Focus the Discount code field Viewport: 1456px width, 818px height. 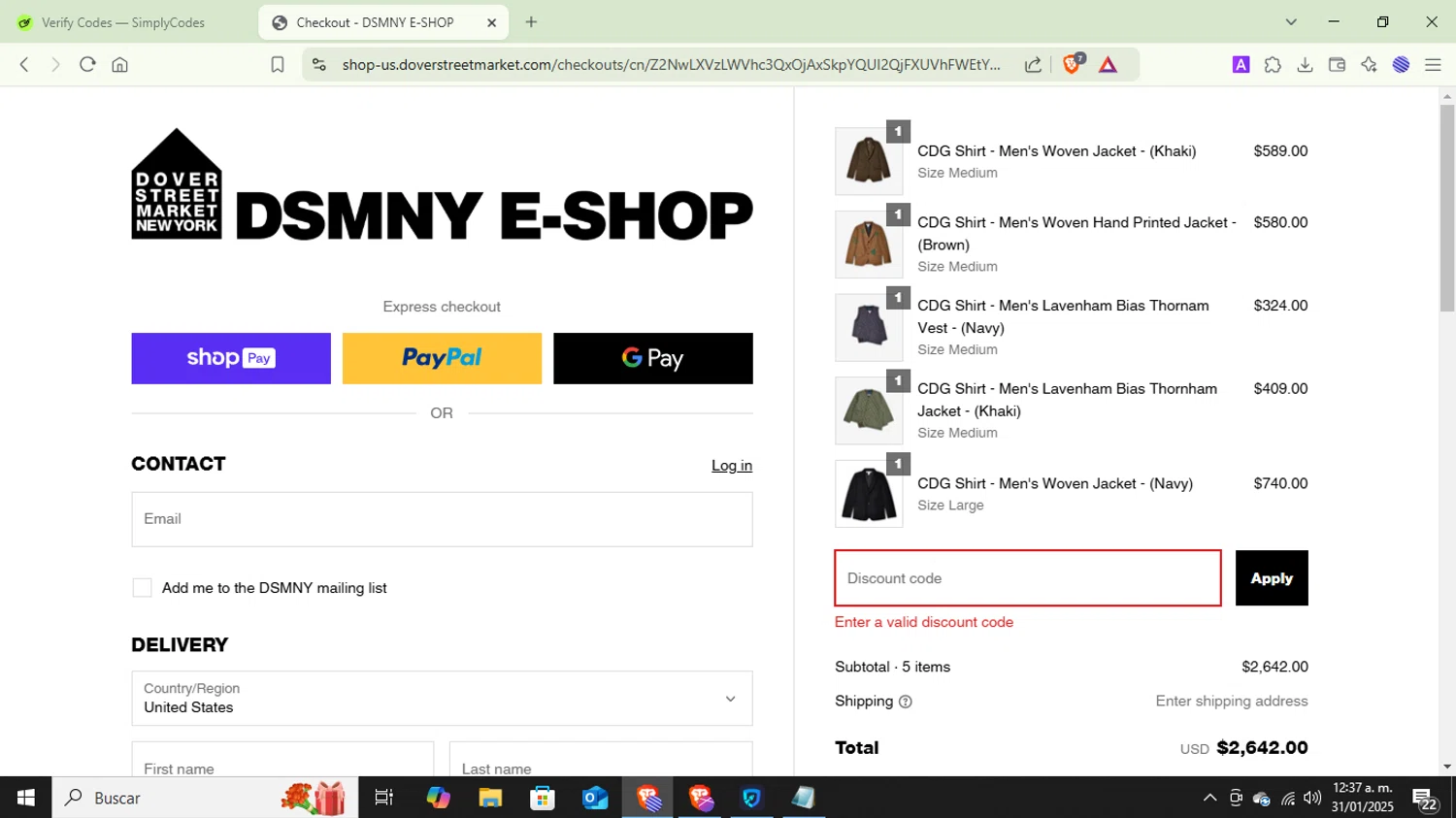point(1028,578)
